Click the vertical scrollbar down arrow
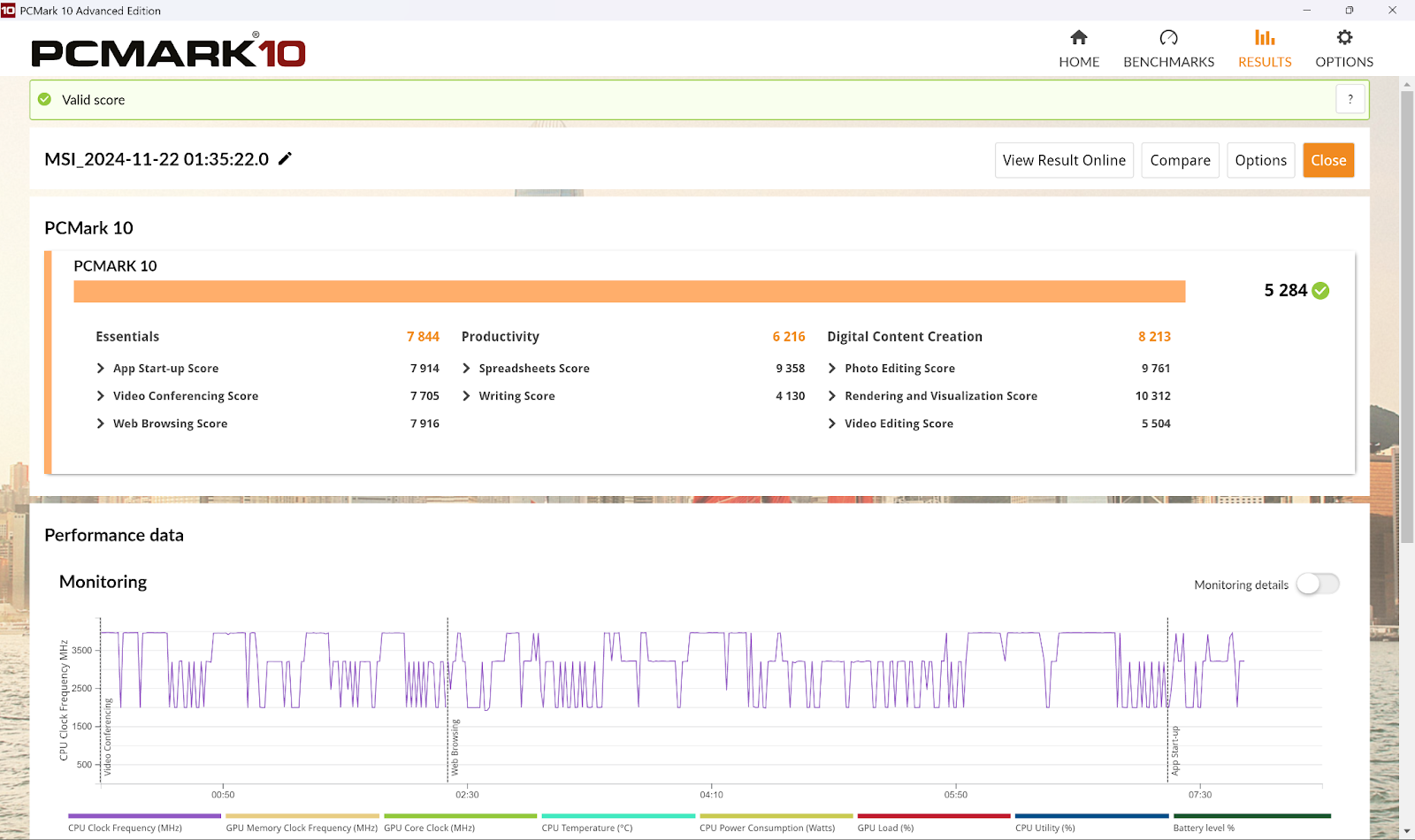The height and width of the screenshot is (840, 1415). click(1407, 832)
